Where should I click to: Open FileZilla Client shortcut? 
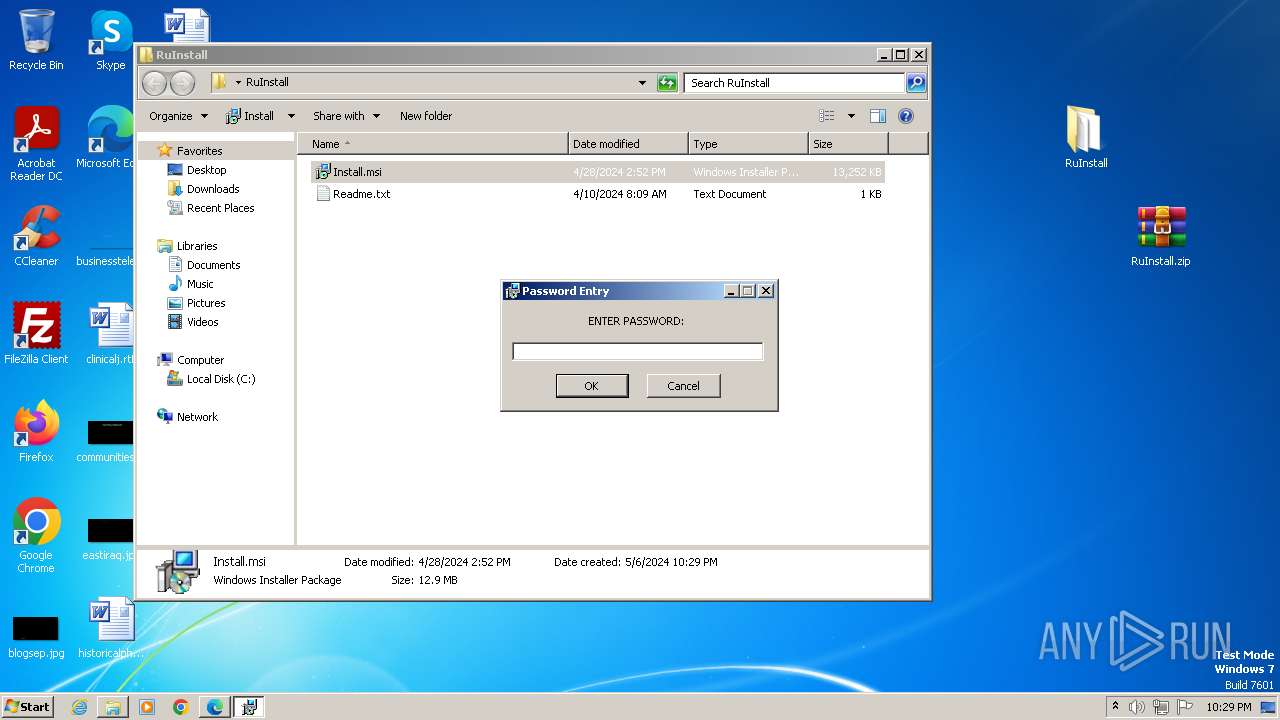click(x=36, y=333)
